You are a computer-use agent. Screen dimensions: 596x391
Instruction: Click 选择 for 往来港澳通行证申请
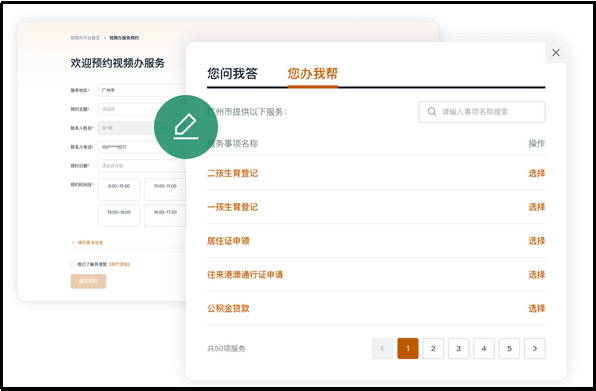click(x=537, y=275)
